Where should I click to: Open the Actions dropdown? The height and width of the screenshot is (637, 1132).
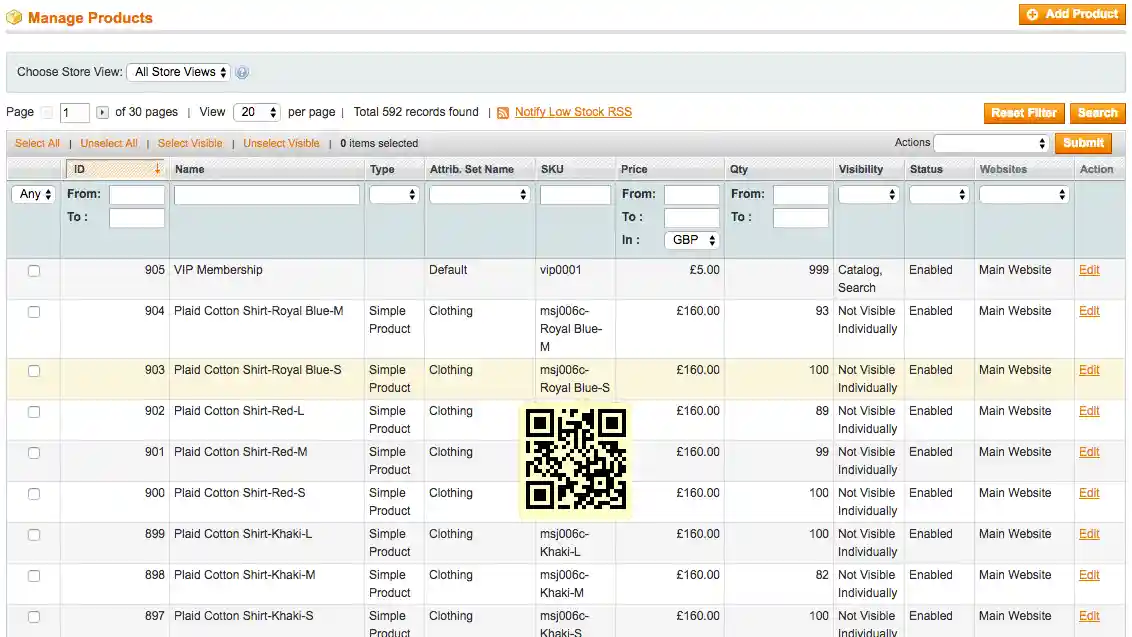tap(991, 143)
